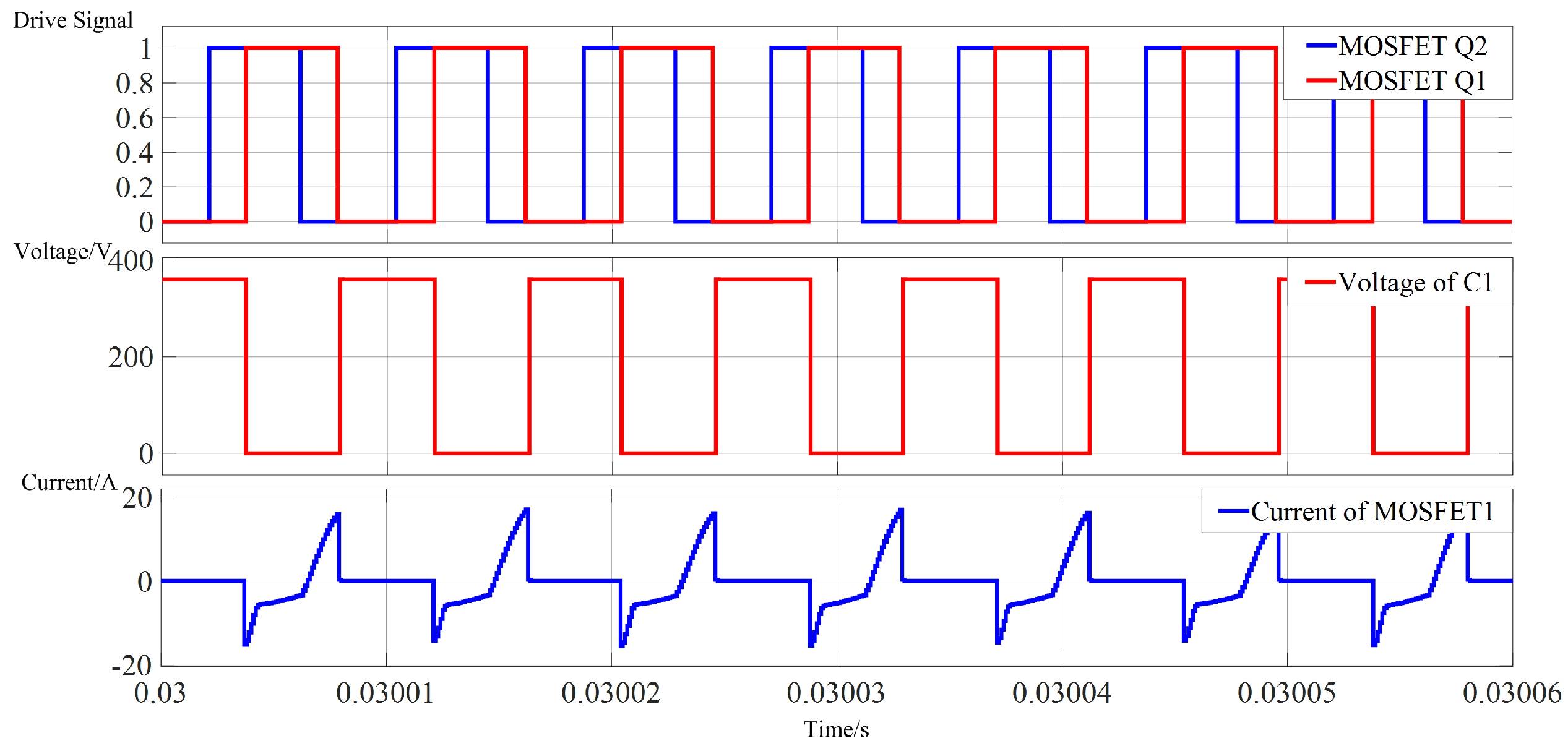Image resolution: width=1568 pixels, height=746 pixels.
Task: Click the blue swatch beside Current of MOSFET1
Action: point(1233,511)
